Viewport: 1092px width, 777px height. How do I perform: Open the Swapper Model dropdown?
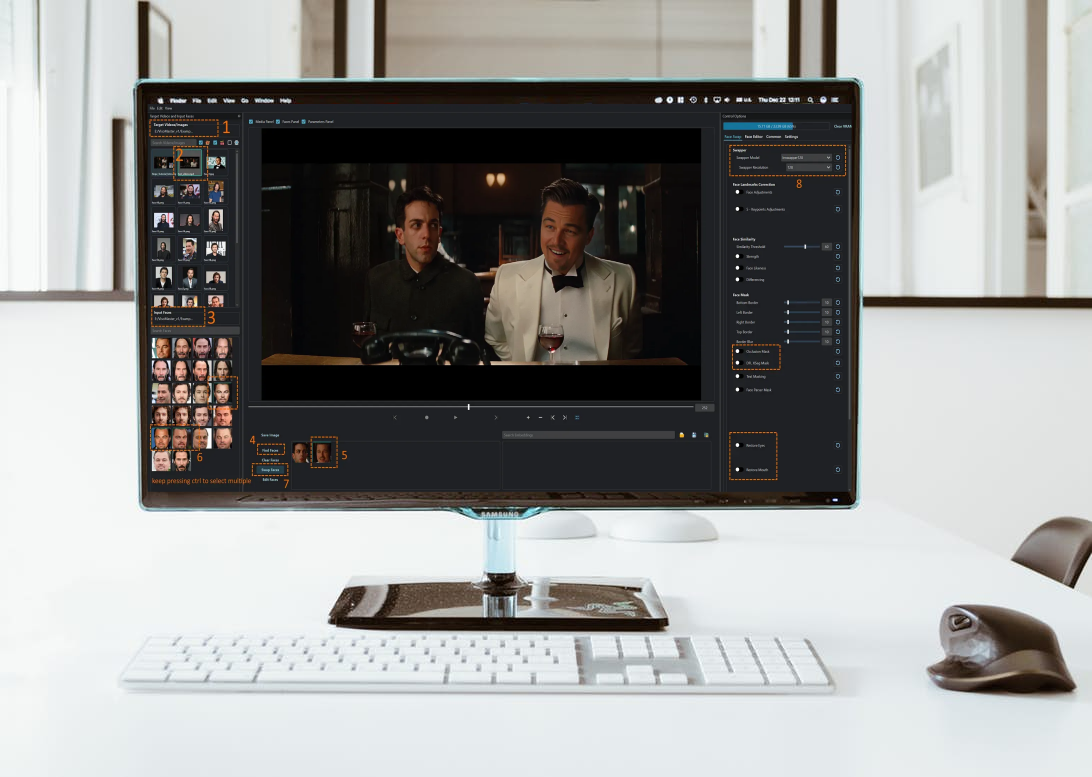point(806,157)
